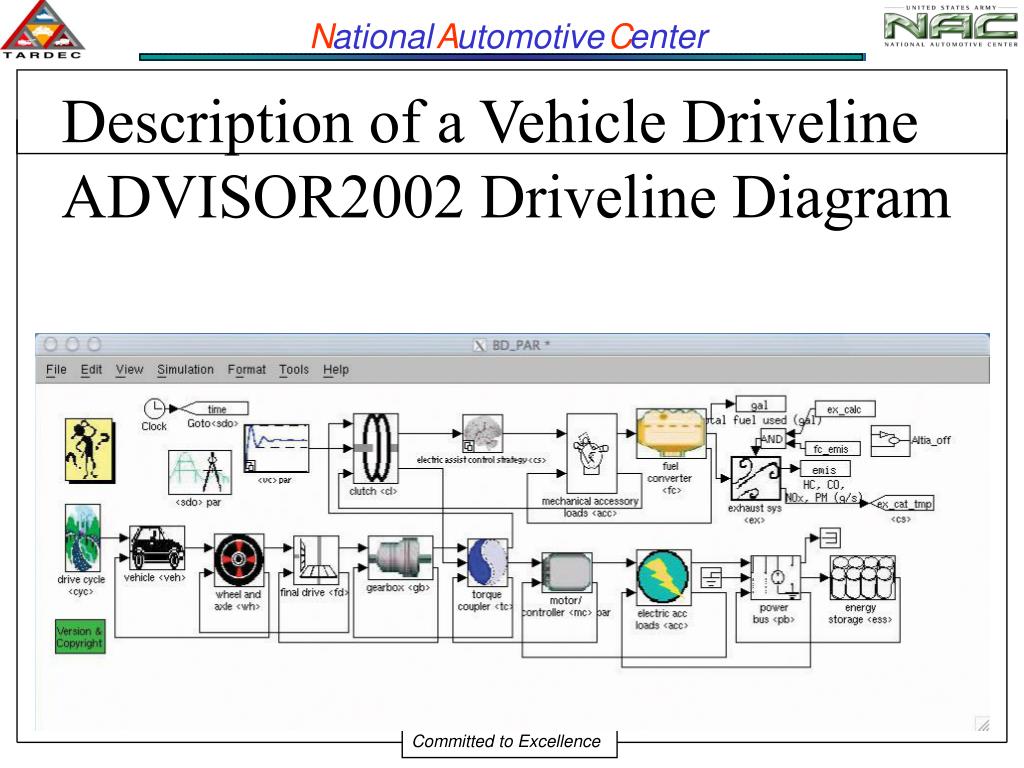1024x768 pixels.
Task: Select the fc_emis signal block
Action: click(831, 449)
